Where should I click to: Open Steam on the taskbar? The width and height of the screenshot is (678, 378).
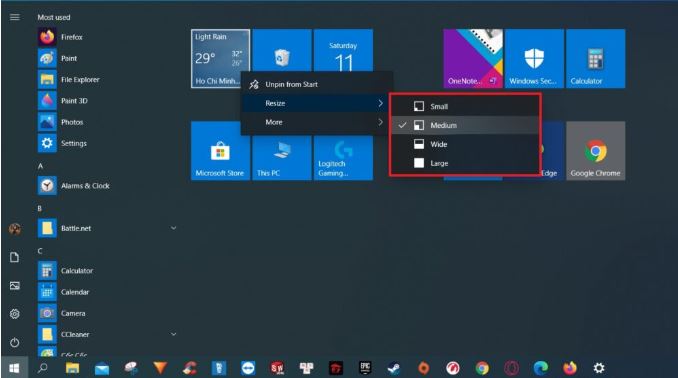coord(394,368)
